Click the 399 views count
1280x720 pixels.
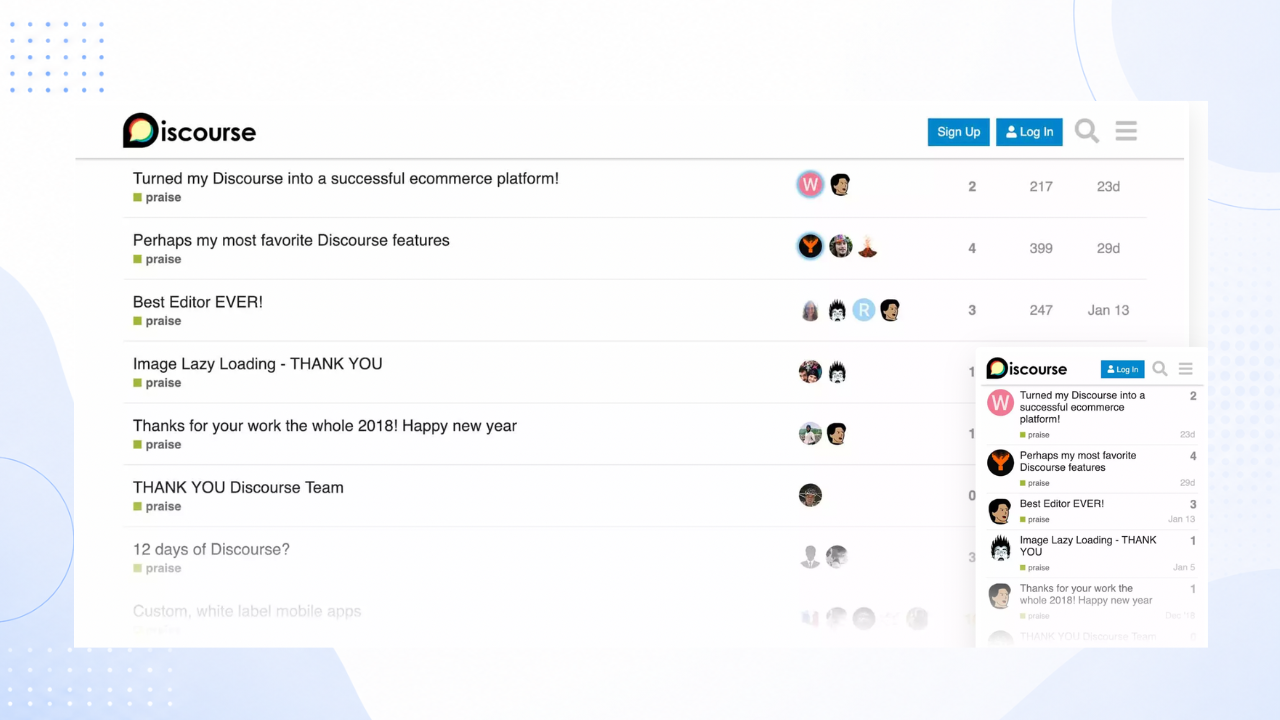tap(1041, 249)
